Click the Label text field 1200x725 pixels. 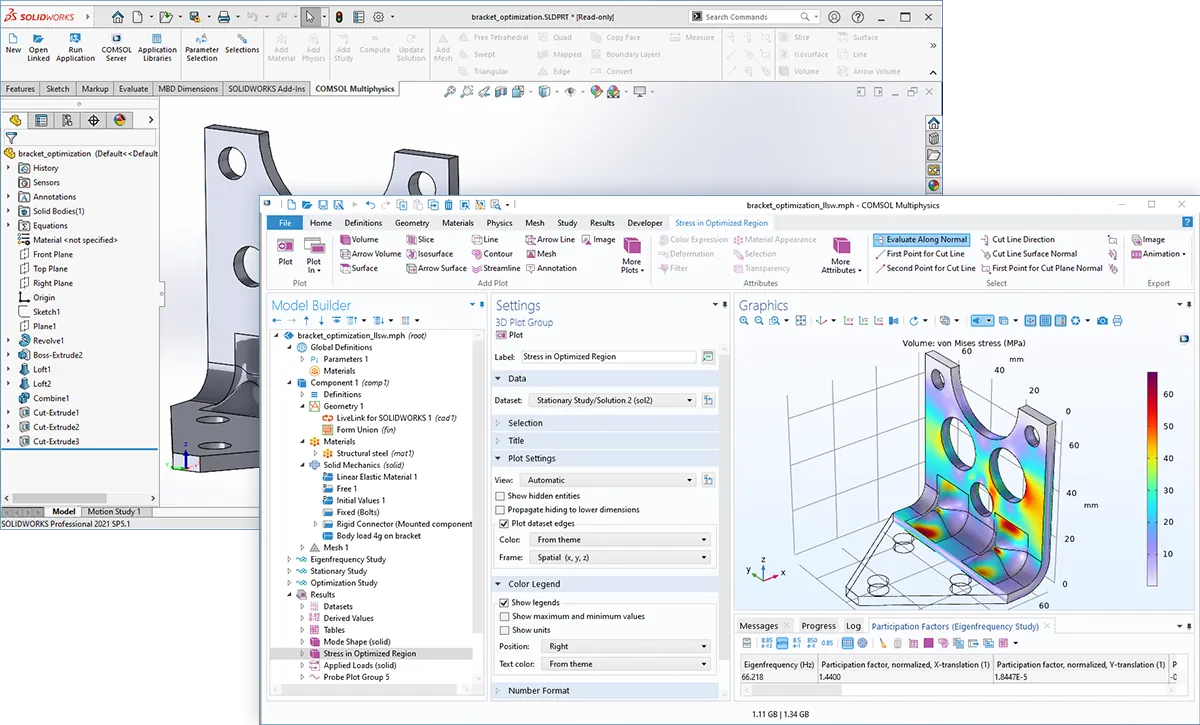coord(607,357)
